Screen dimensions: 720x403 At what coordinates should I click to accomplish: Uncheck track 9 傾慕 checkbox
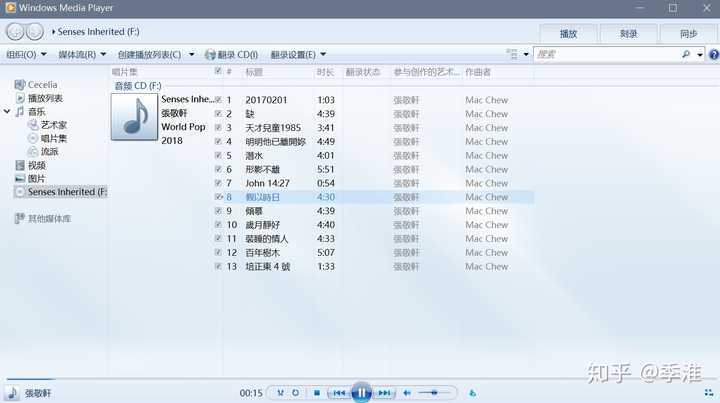coord(218,211)
